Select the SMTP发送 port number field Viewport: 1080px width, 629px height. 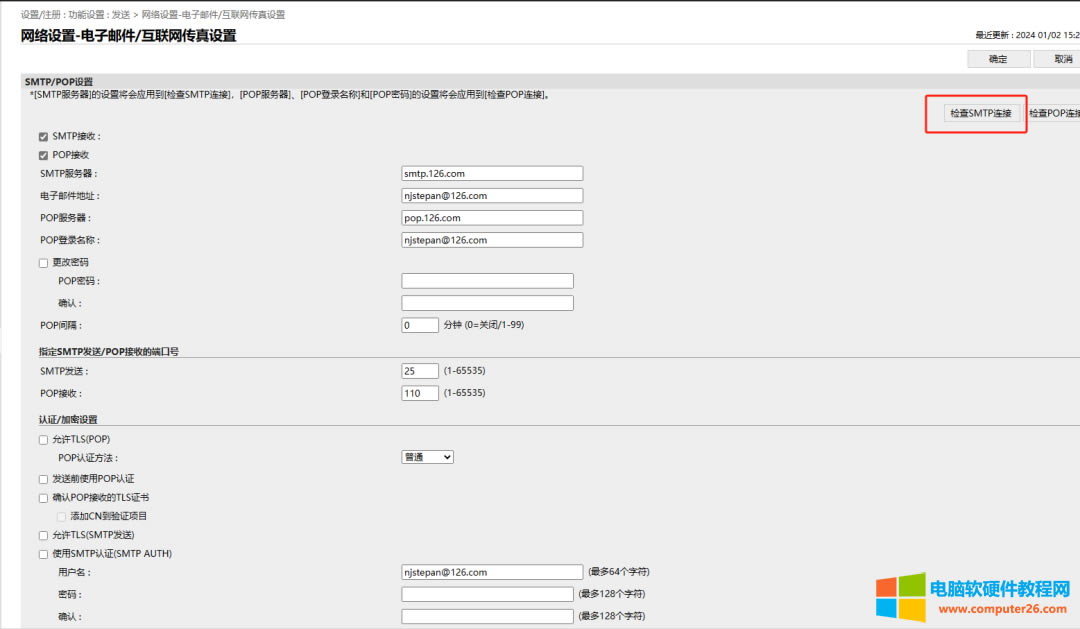coord(419,371)
